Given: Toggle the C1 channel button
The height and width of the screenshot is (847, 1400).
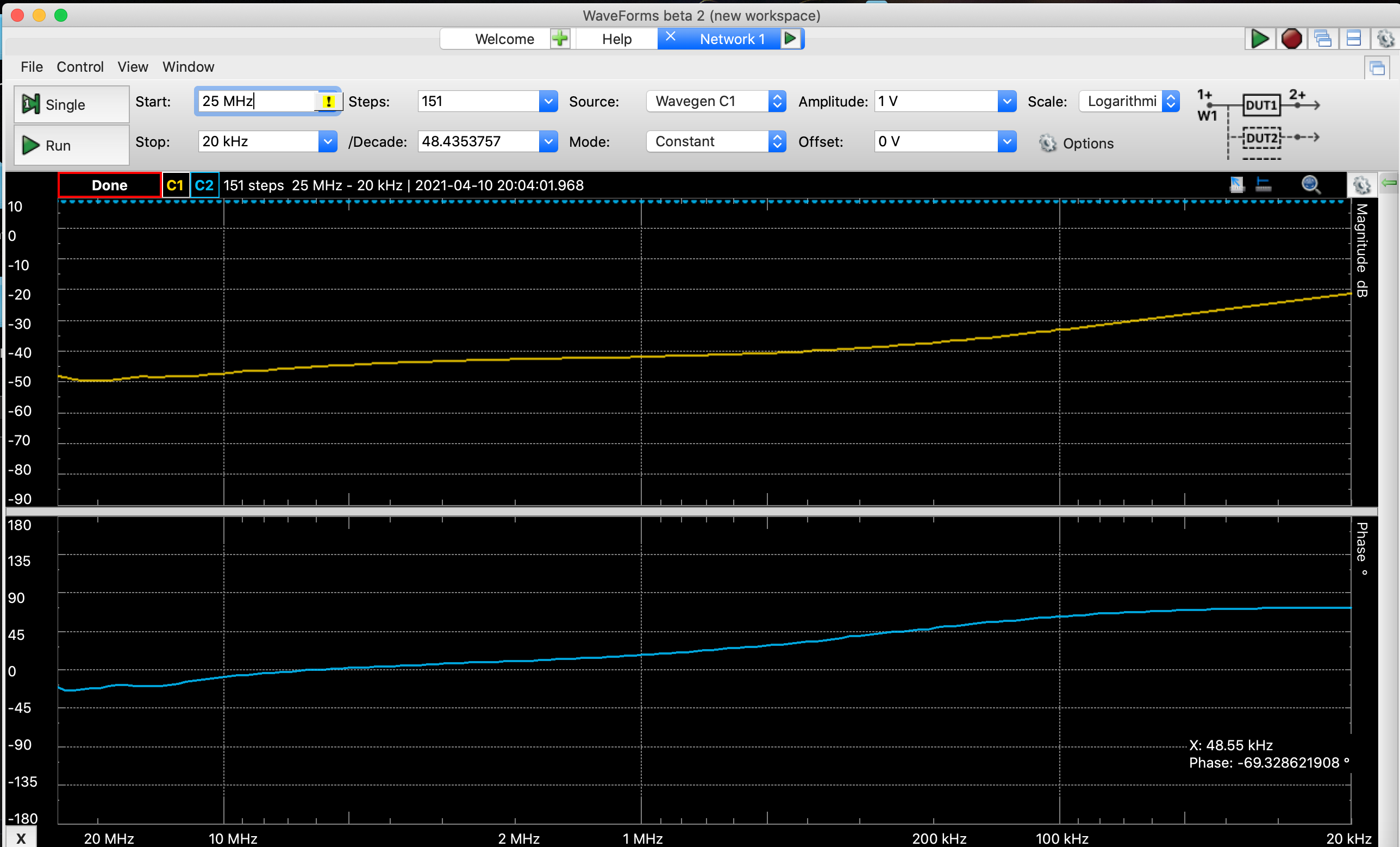Looking at the screenshot, I should point(175,185).
